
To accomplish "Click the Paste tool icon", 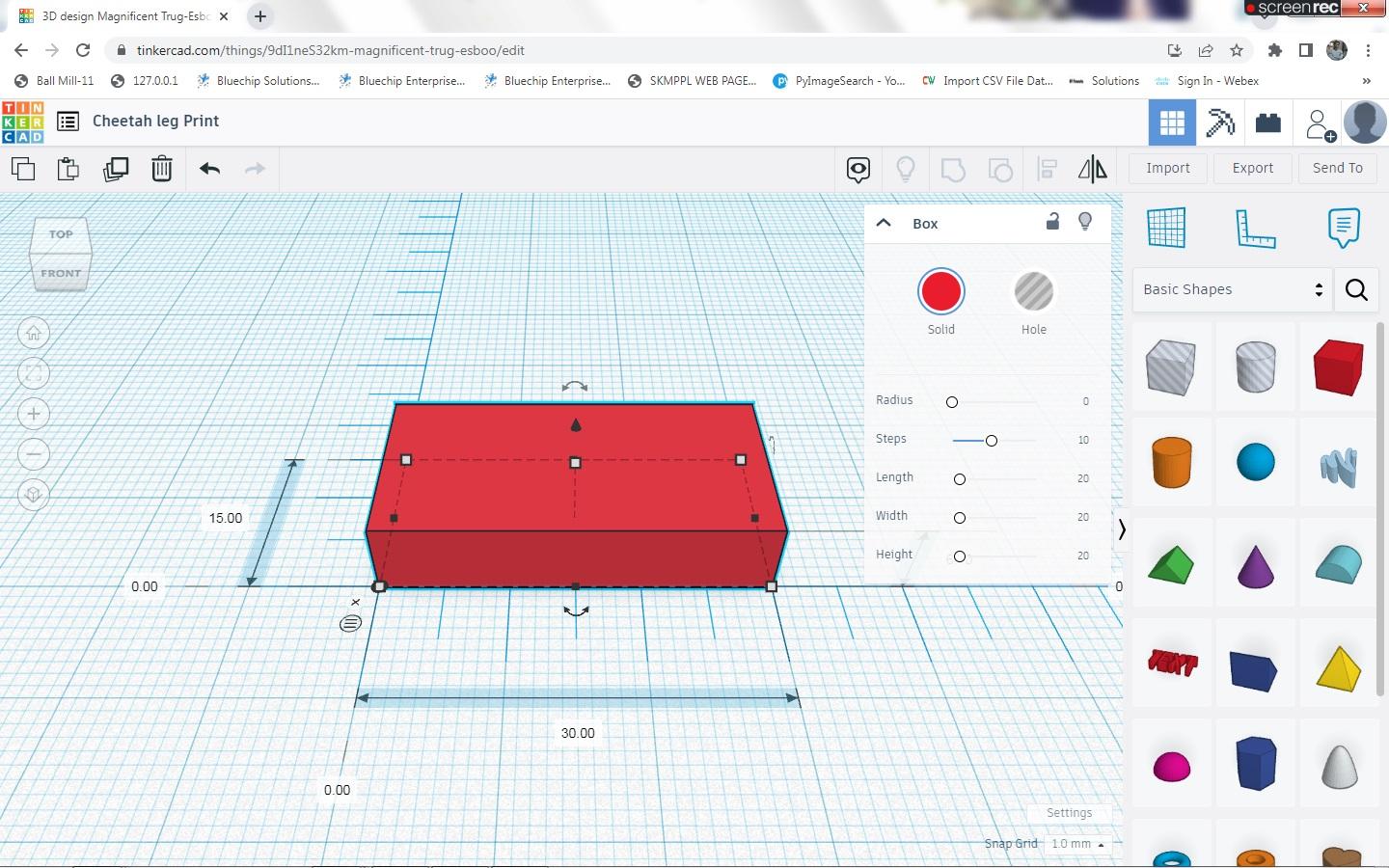I will (x=68, y=169).
